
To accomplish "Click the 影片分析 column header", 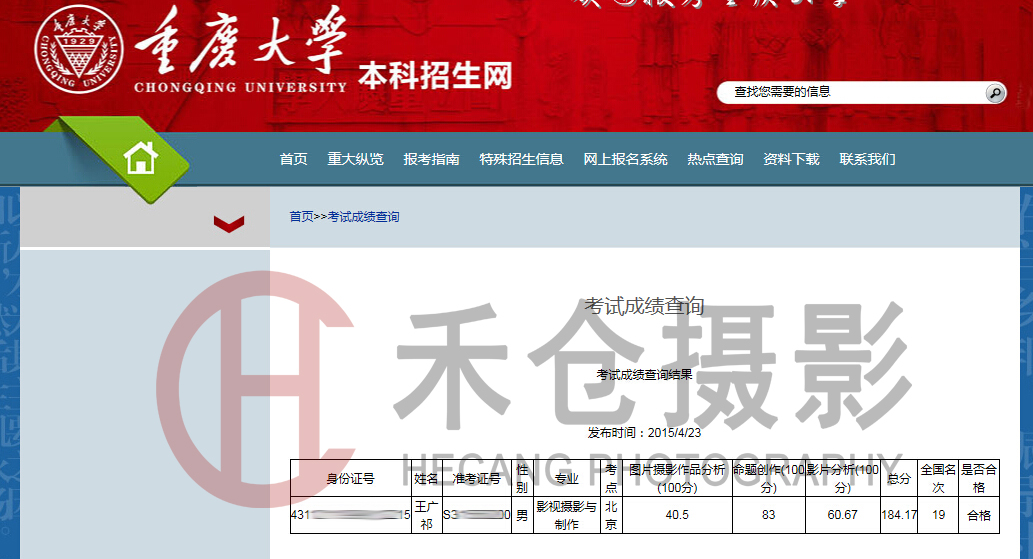I will 843,479.
